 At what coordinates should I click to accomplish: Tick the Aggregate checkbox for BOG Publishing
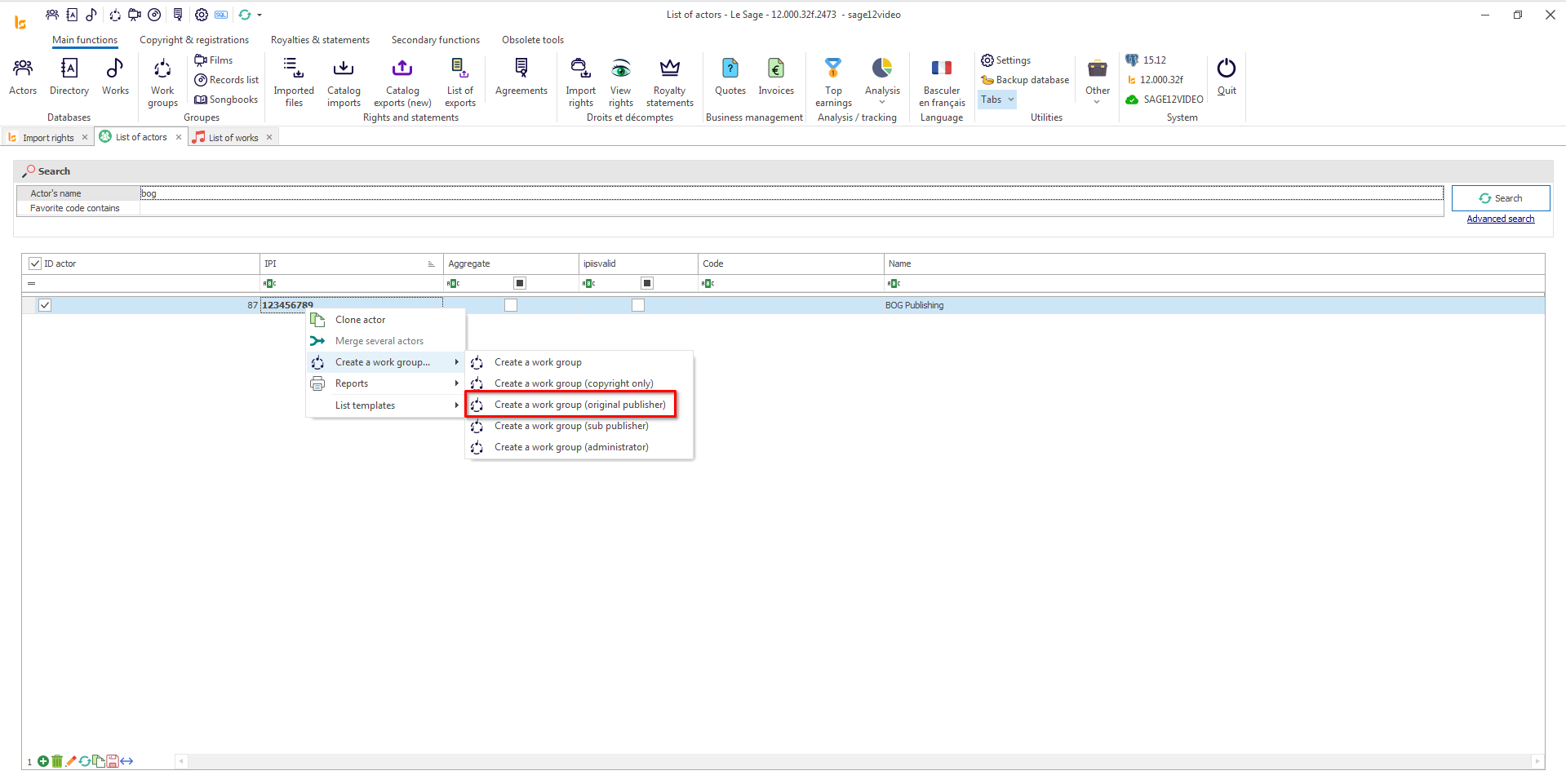click(511, 305)
